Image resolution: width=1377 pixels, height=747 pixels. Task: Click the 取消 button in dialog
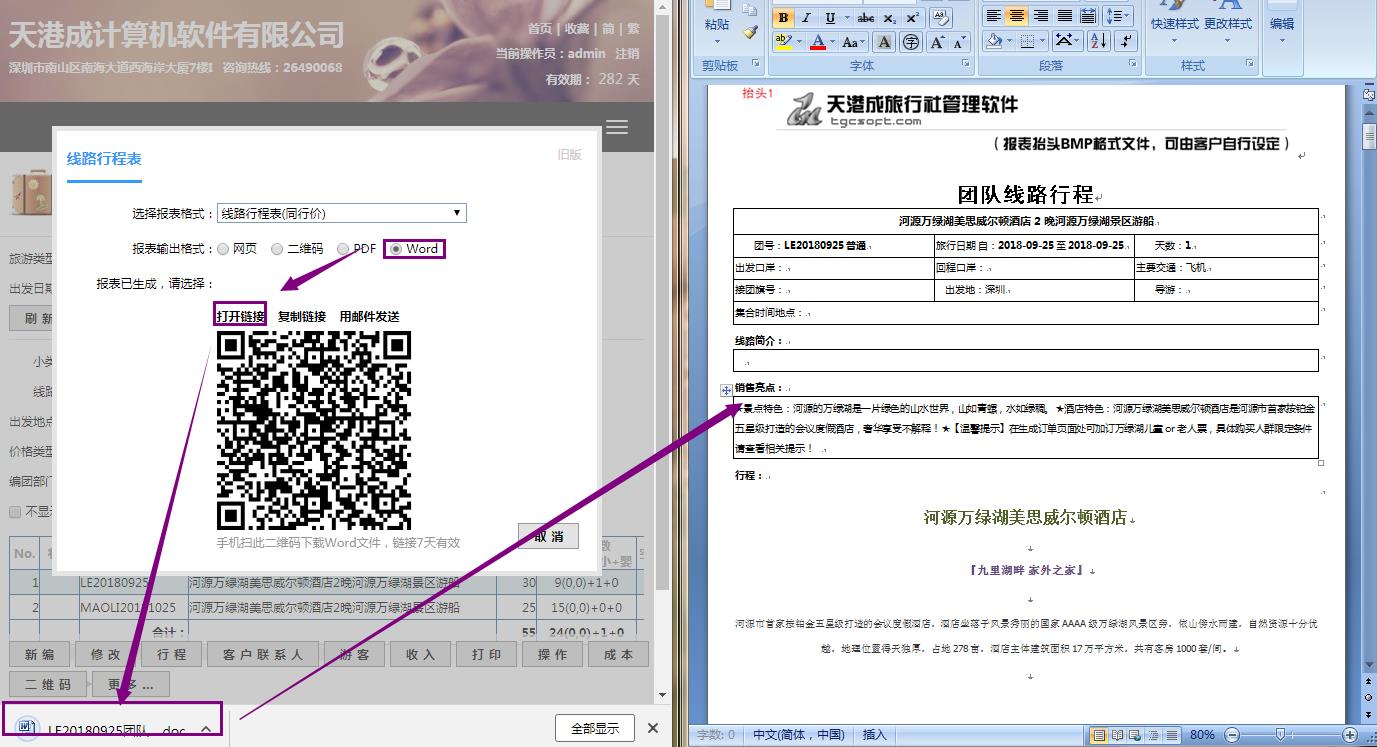[x=548, y=536]
